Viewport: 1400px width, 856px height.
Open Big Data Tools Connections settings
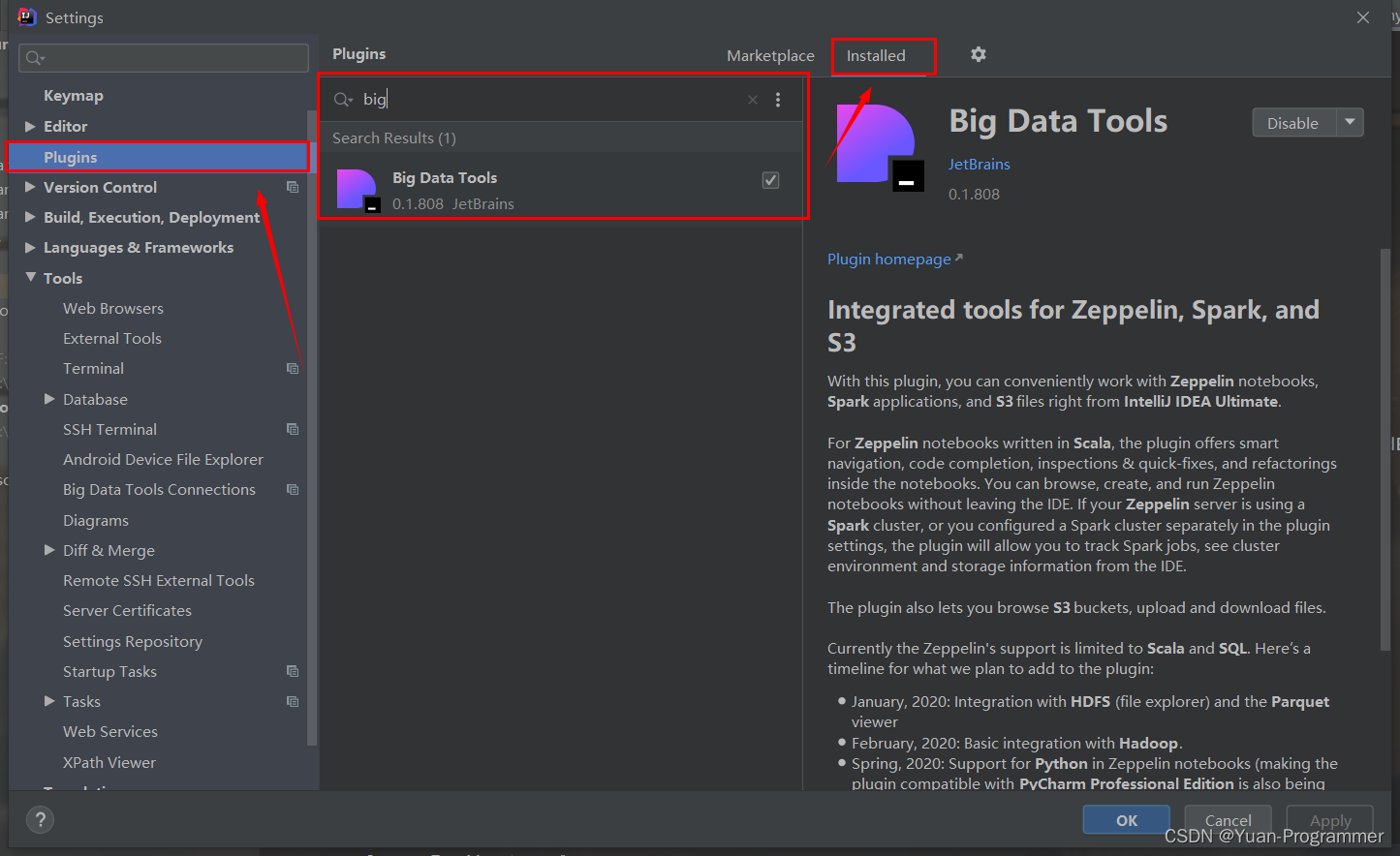(x=159, y=489)
